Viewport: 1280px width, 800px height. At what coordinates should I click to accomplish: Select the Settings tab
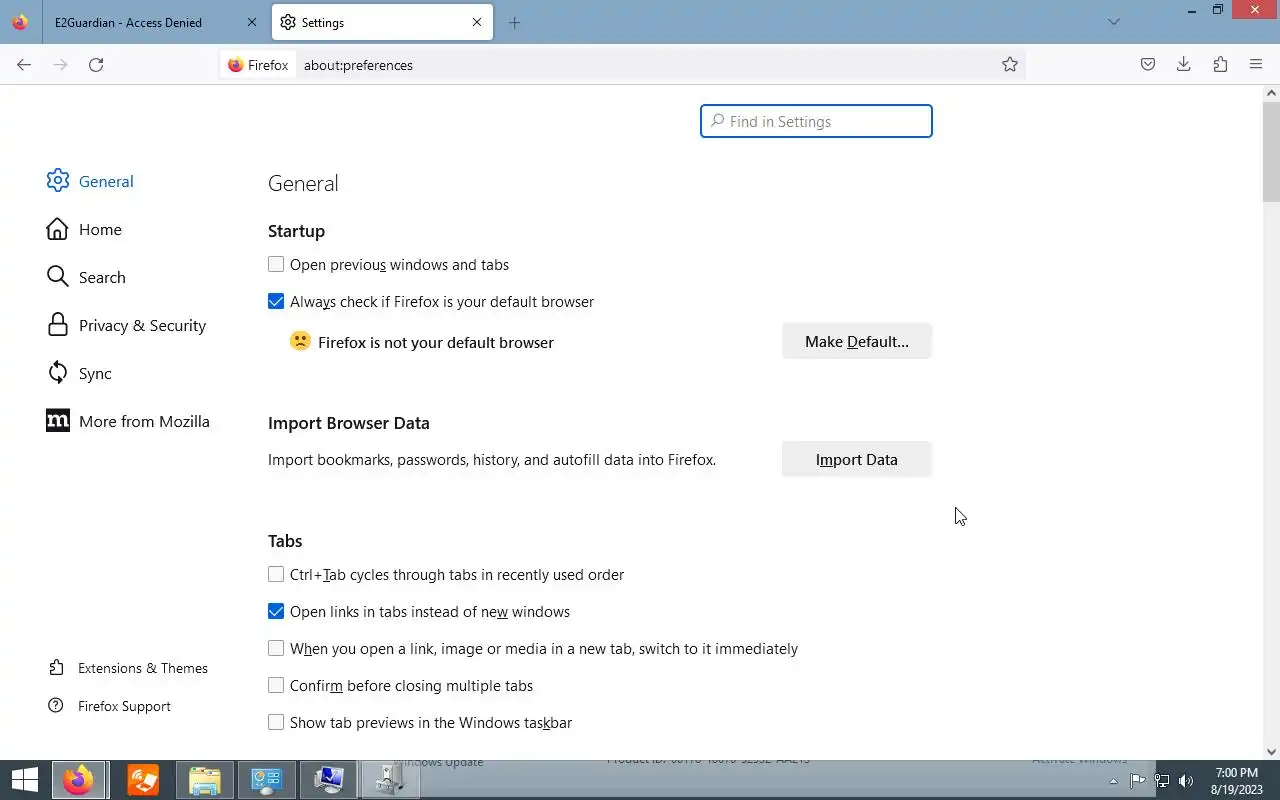point(383,22)
